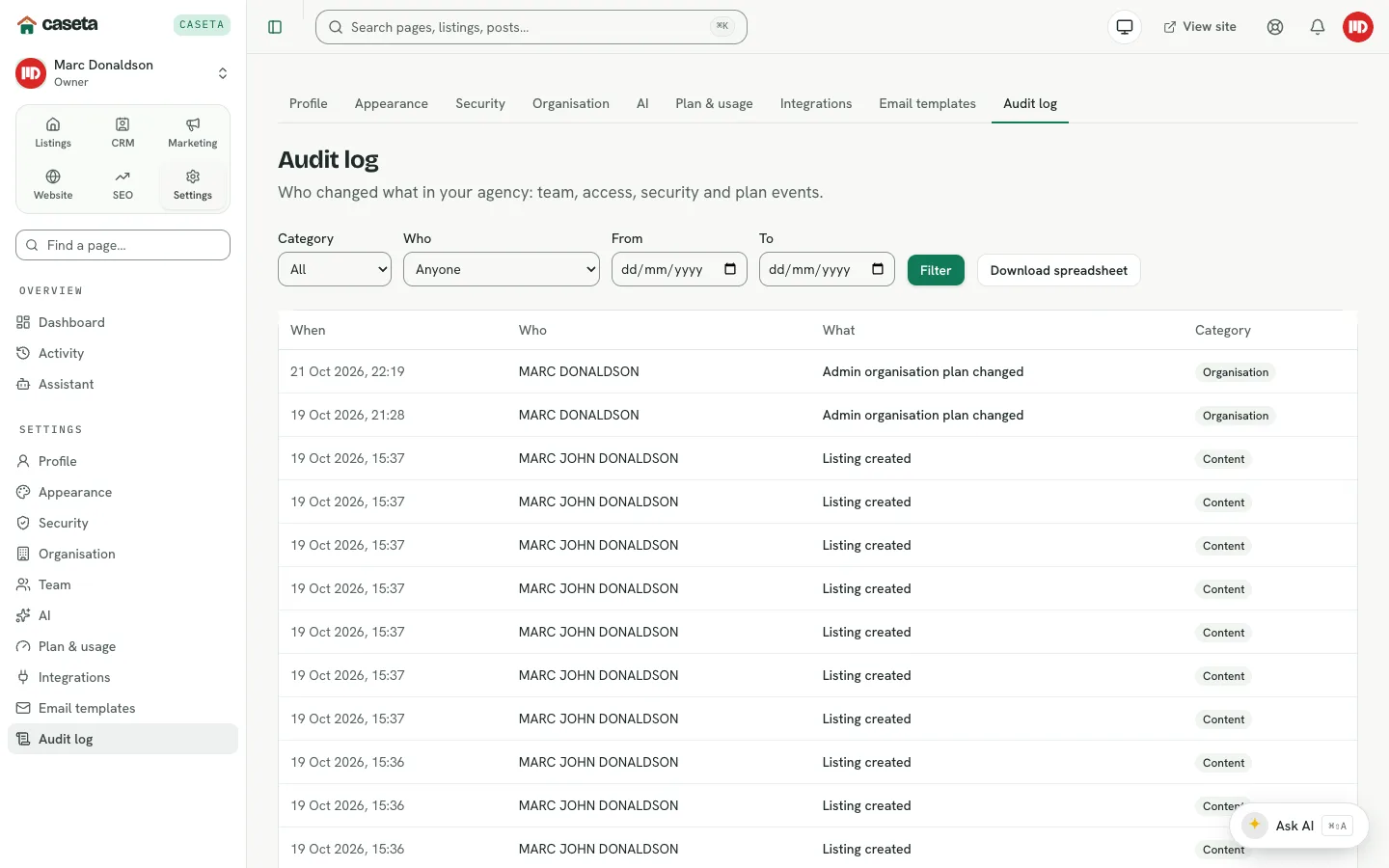This screenshot has width=1389, height=868.
Task: Switch to the Email templates tab
Action: pyautogui.click(x=928, y=103)
